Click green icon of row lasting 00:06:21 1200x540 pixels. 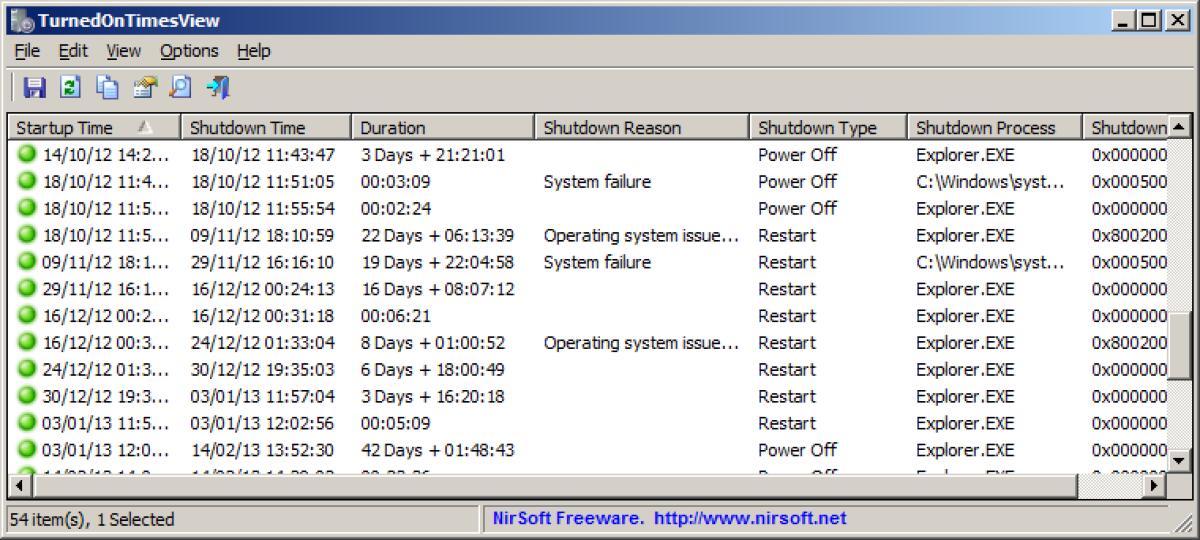coord(27,316)
